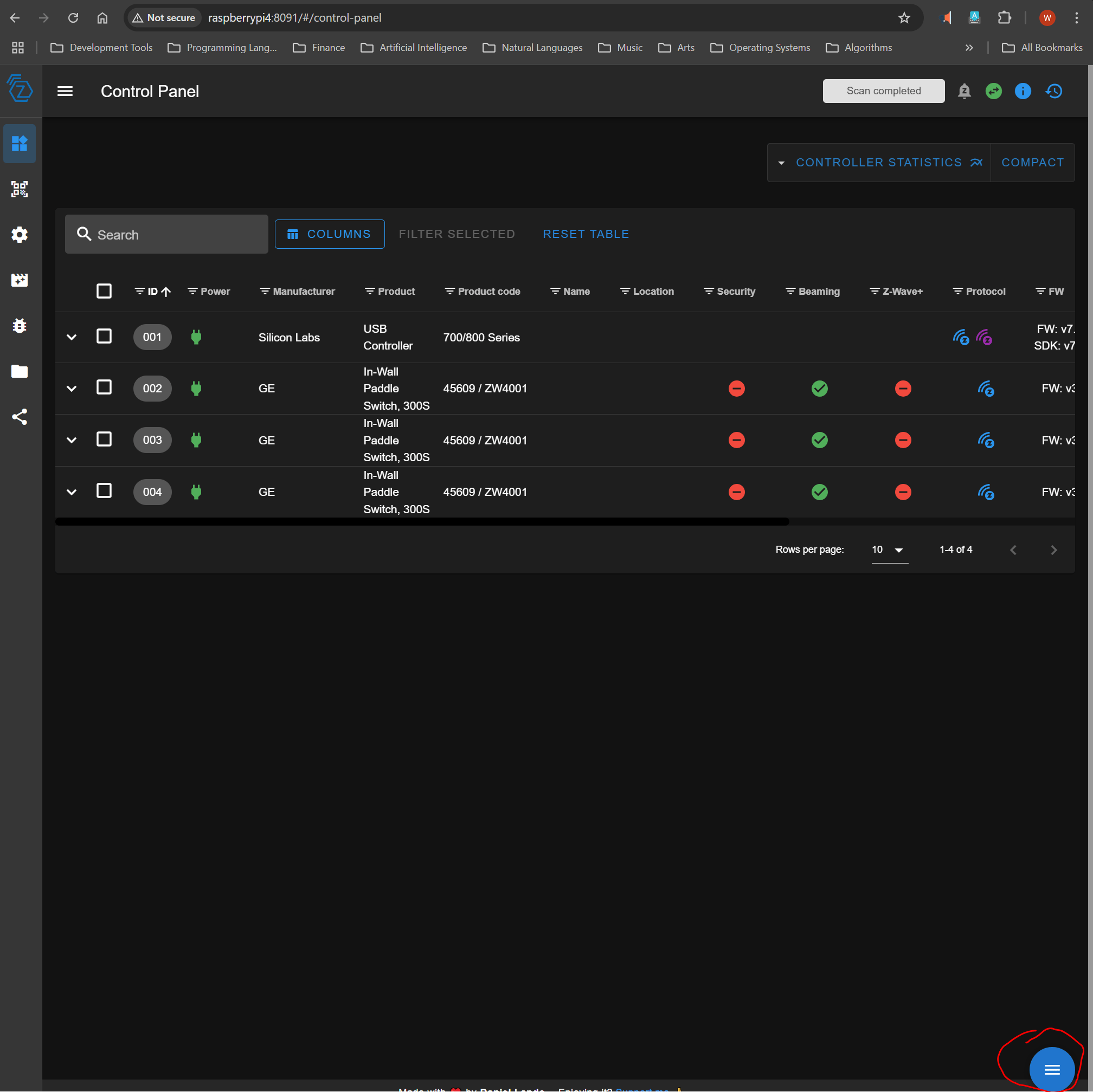The width and height of the screenshot is (1093, 1092).
Task: Expand row details for node 002
Action: coord(71,389)
